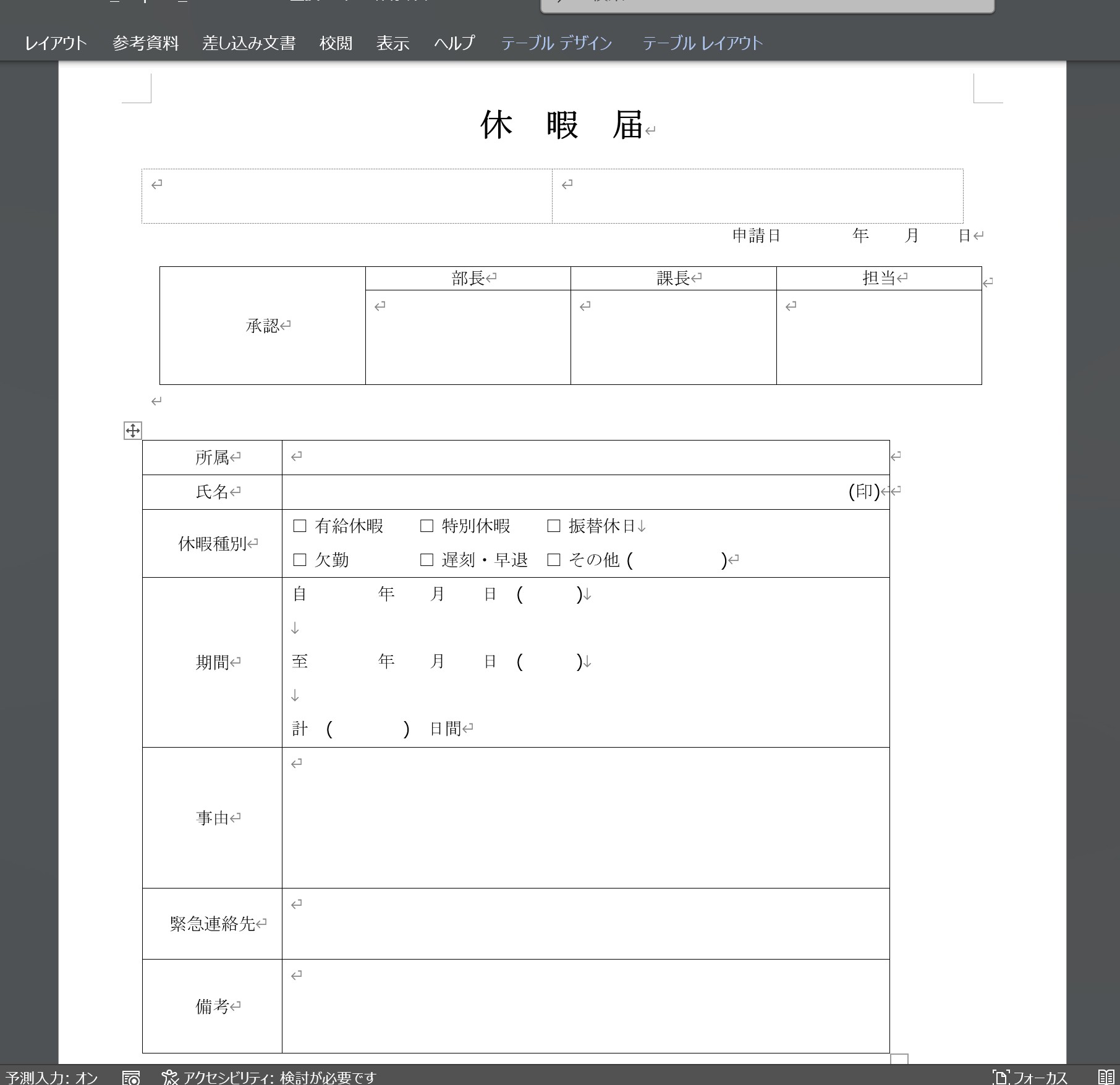
Task: Open the テーブル レイアウト tab
Action: click(703, 43)
